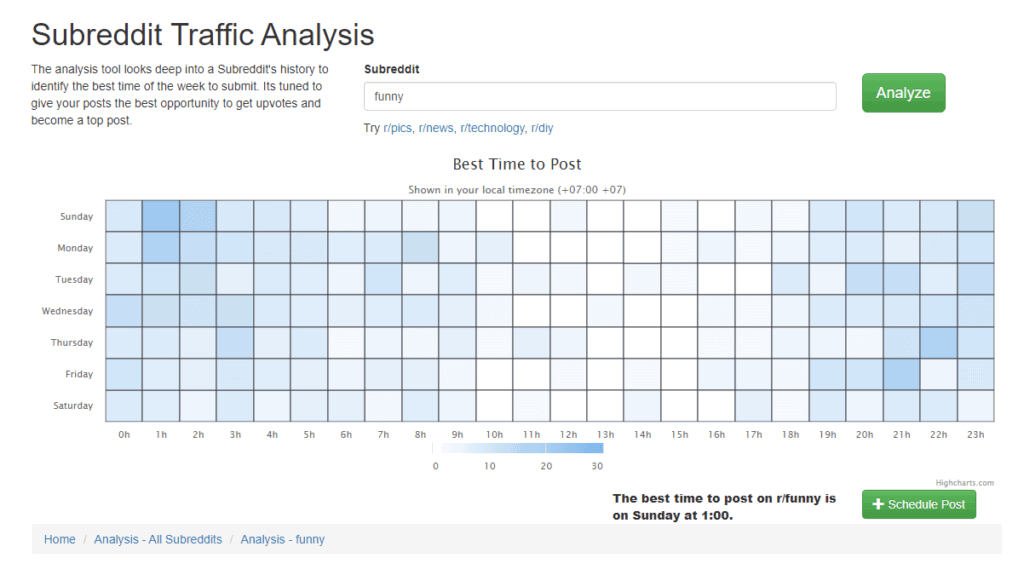
Task: Select the Thursday 3h heatmap cell
Action: (235, 342)
